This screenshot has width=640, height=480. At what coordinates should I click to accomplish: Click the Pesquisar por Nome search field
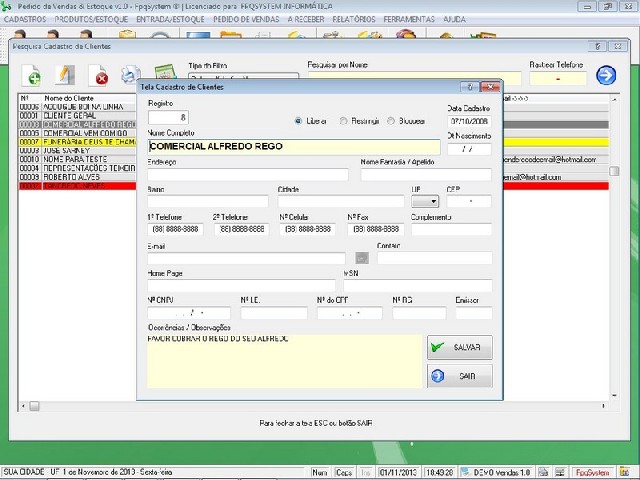point(414,78)
